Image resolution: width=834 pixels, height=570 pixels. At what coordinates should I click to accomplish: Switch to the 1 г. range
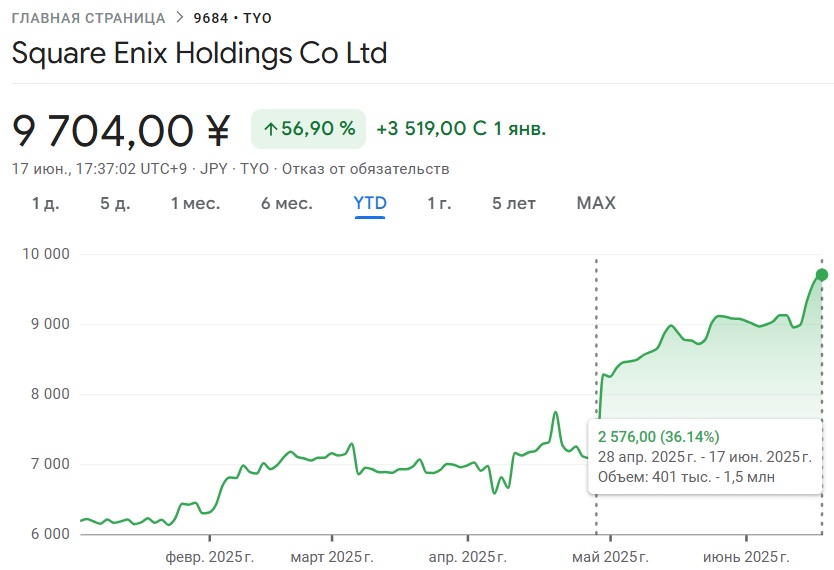(x=439, y=203)
